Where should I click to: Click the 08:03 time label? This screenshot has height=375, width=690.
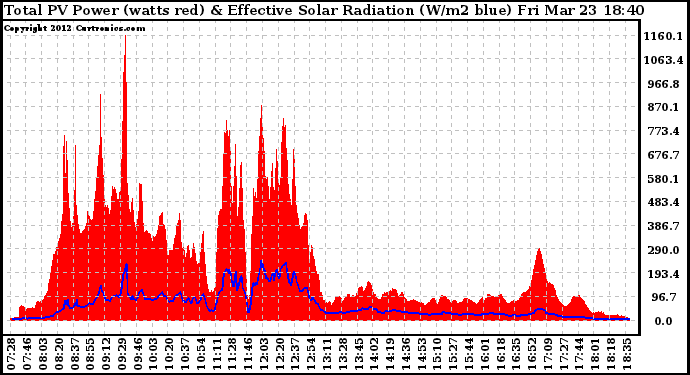(42, 354)
